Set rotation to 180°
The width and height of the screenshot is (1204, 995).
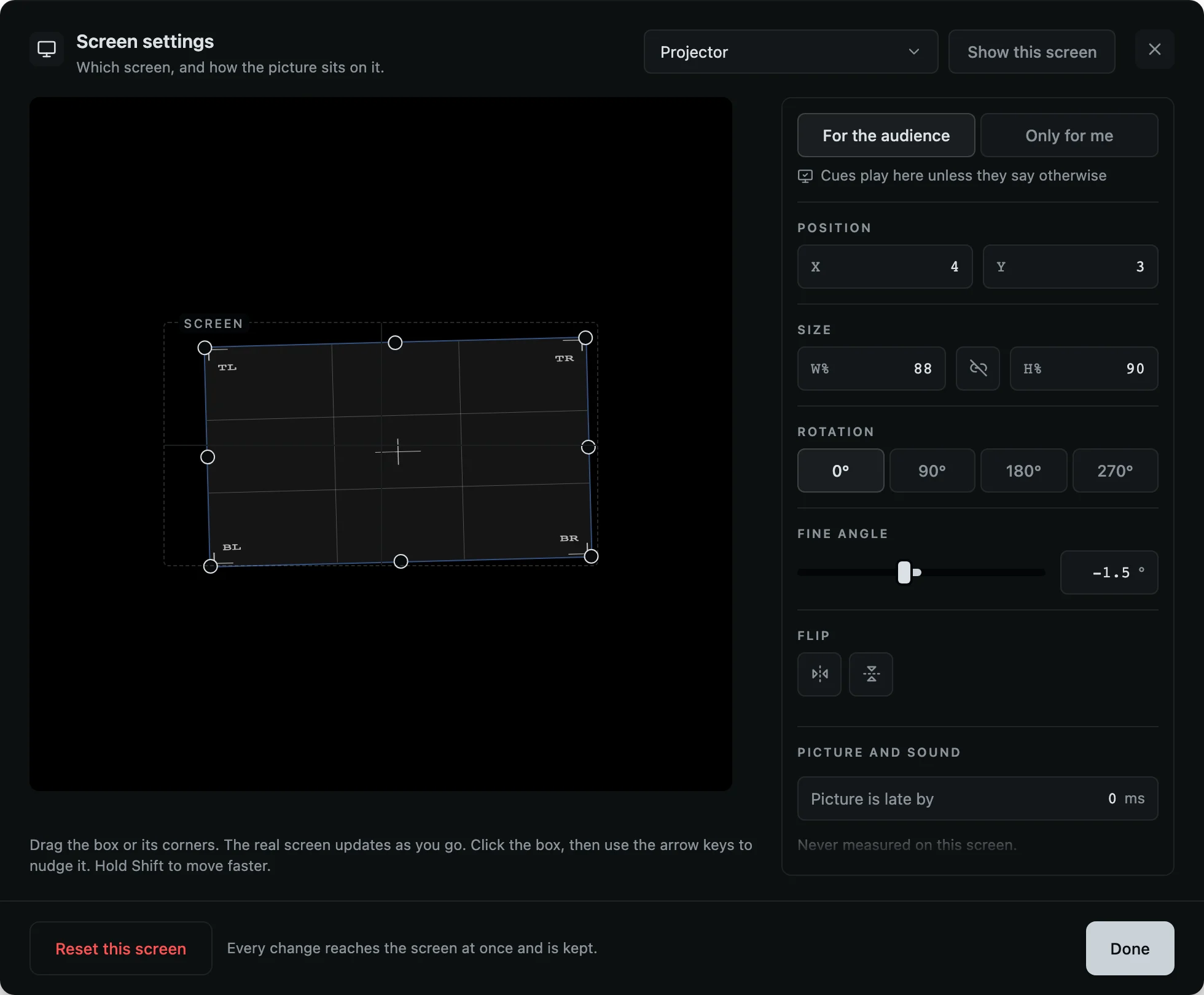pyautogui.click(x=1023, y=470)
